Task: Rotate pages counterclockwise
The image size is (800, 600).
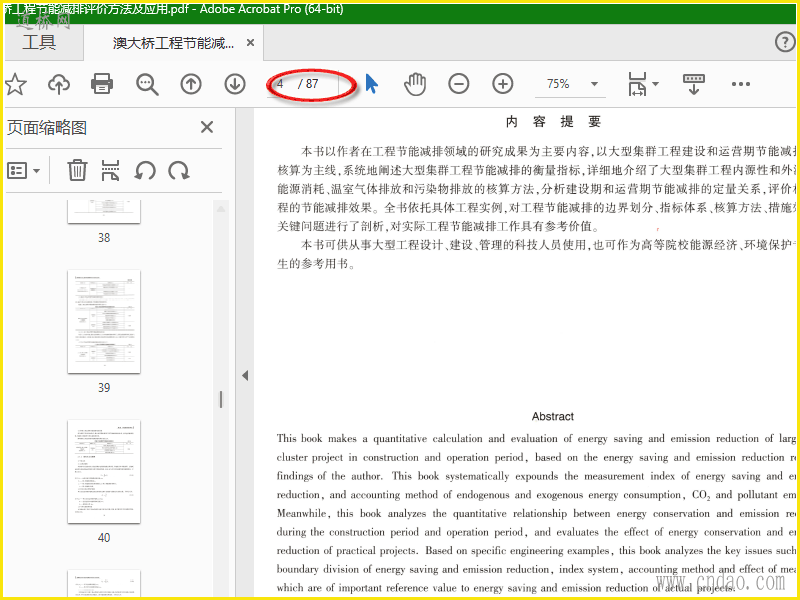Action: 145,171
